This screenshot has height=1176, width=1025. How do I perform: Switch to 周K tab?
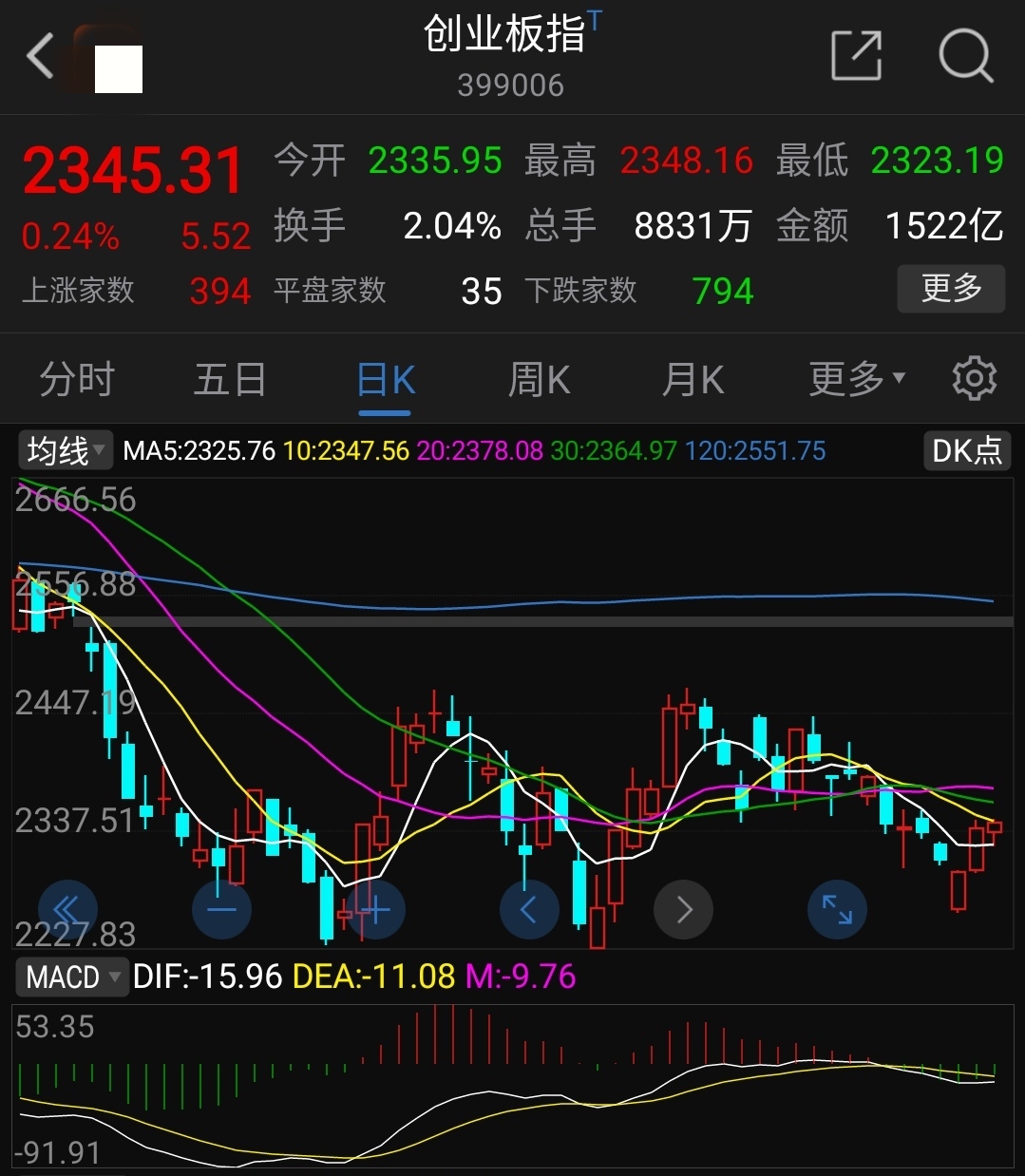[x=539, y=379]
